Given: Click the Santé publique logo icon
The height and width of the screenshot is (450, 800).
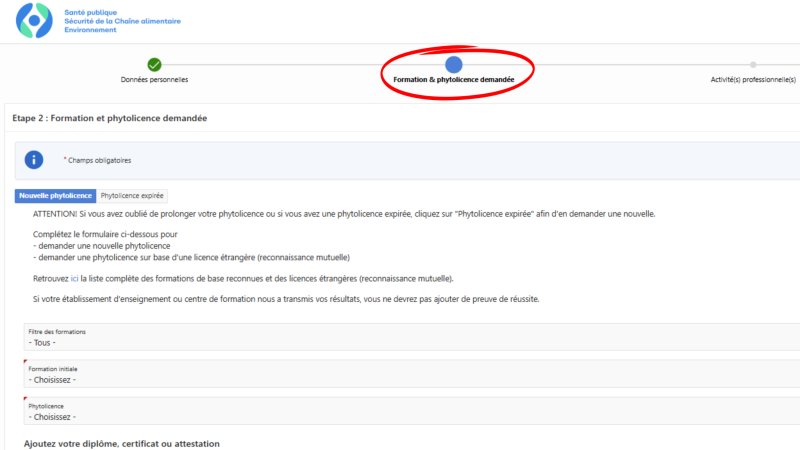Looking at the screenshot, I should [x=34, y=20].
